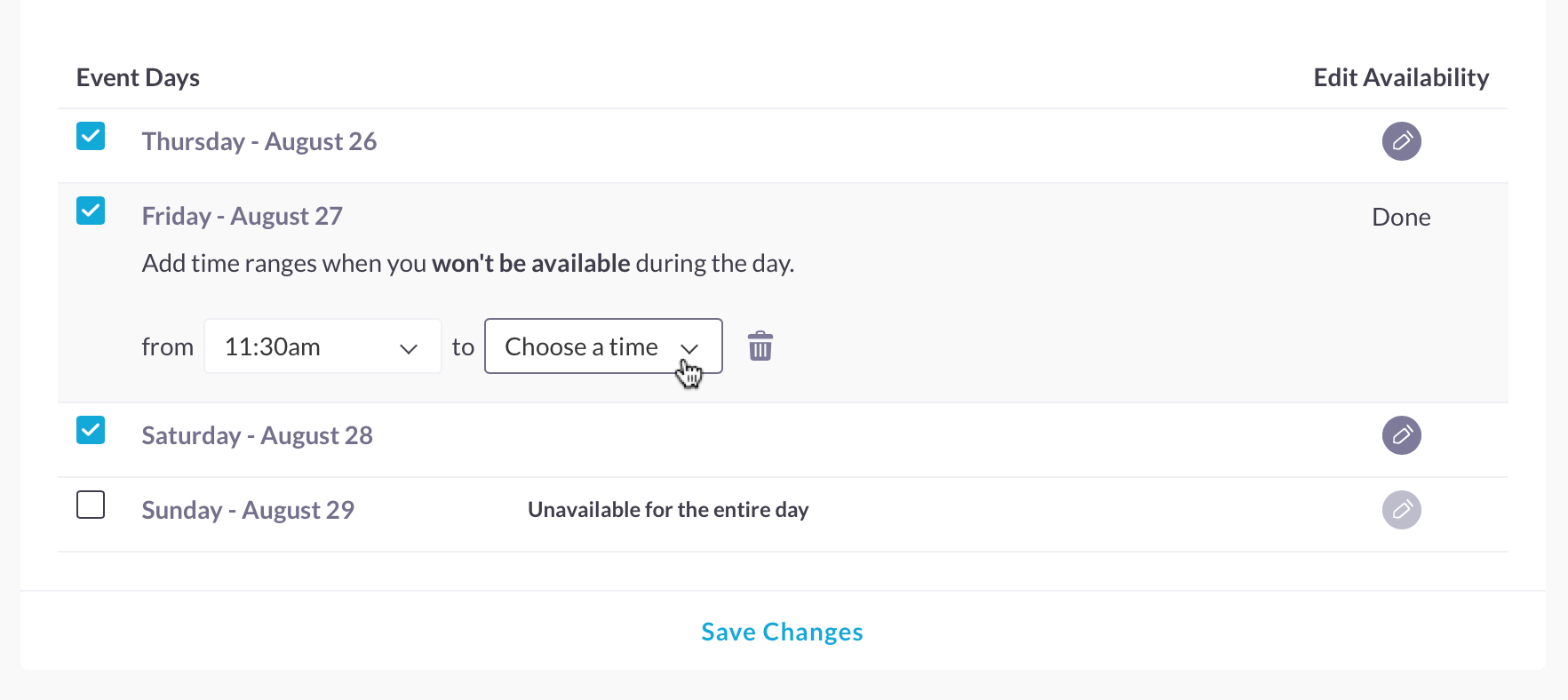Screen dimensions: 1568x700
Task: Click 'Unavailable for the entire day' text
Action: [x=668, y=510]
